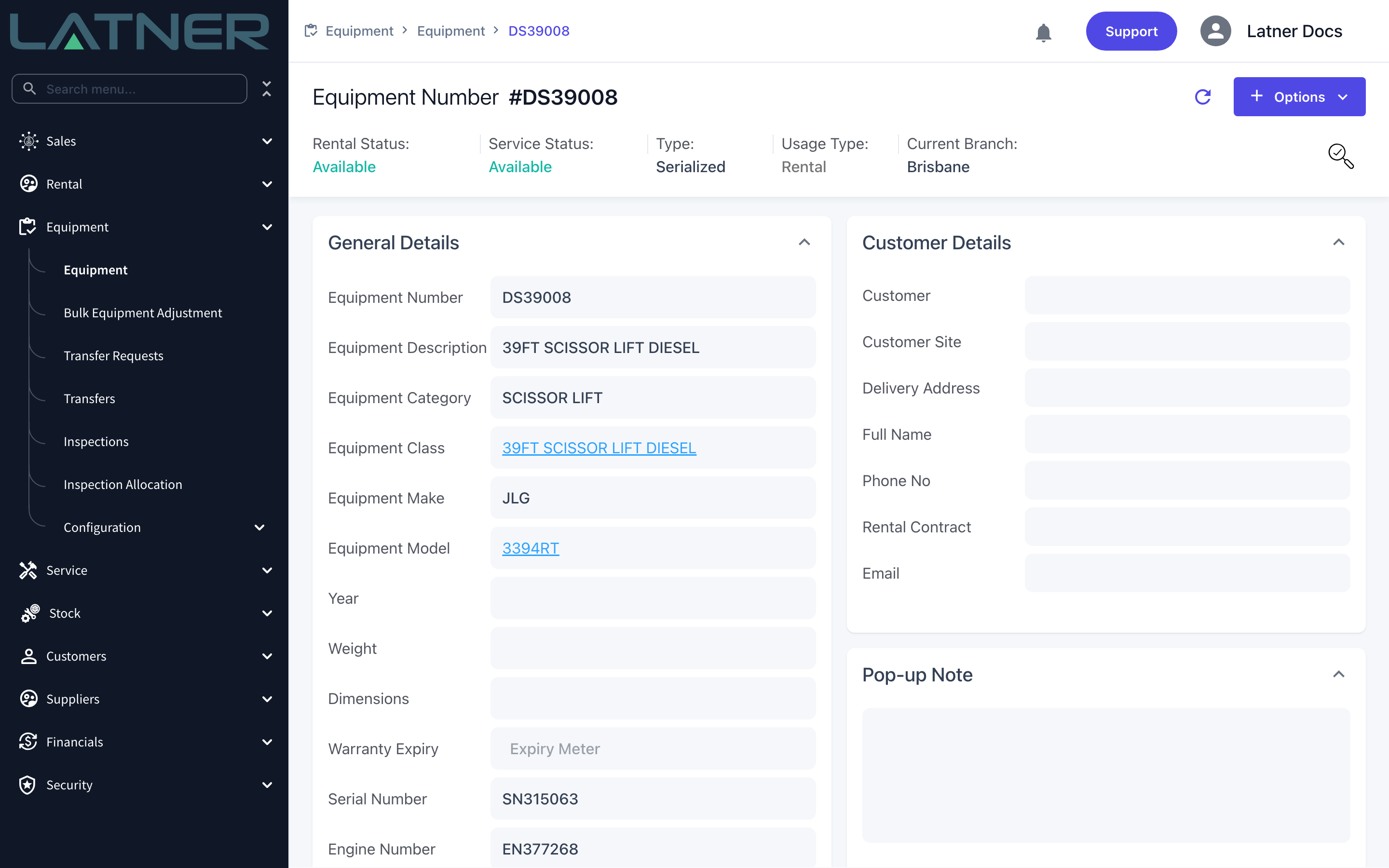Focus the Search menu input field
This screenshot has height=868, width=1389.
point(130,89)
